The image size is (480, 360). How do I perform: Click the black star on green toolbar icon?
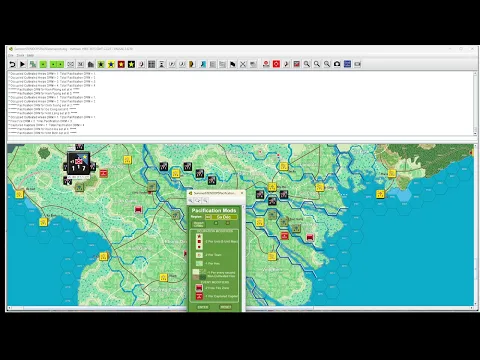click(101, 64)
